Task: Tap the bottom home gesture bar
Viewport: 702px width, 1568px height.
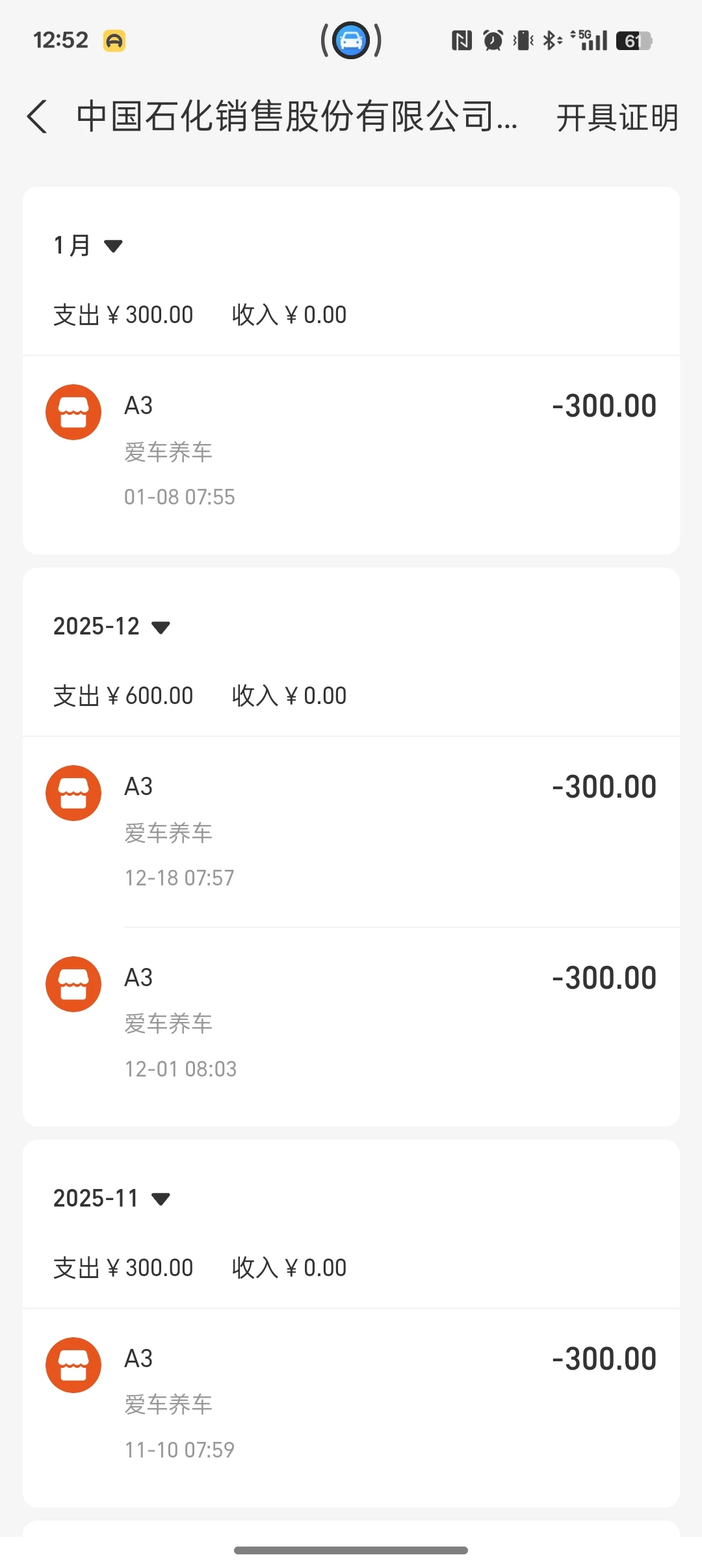Action: click(351, 1550)
